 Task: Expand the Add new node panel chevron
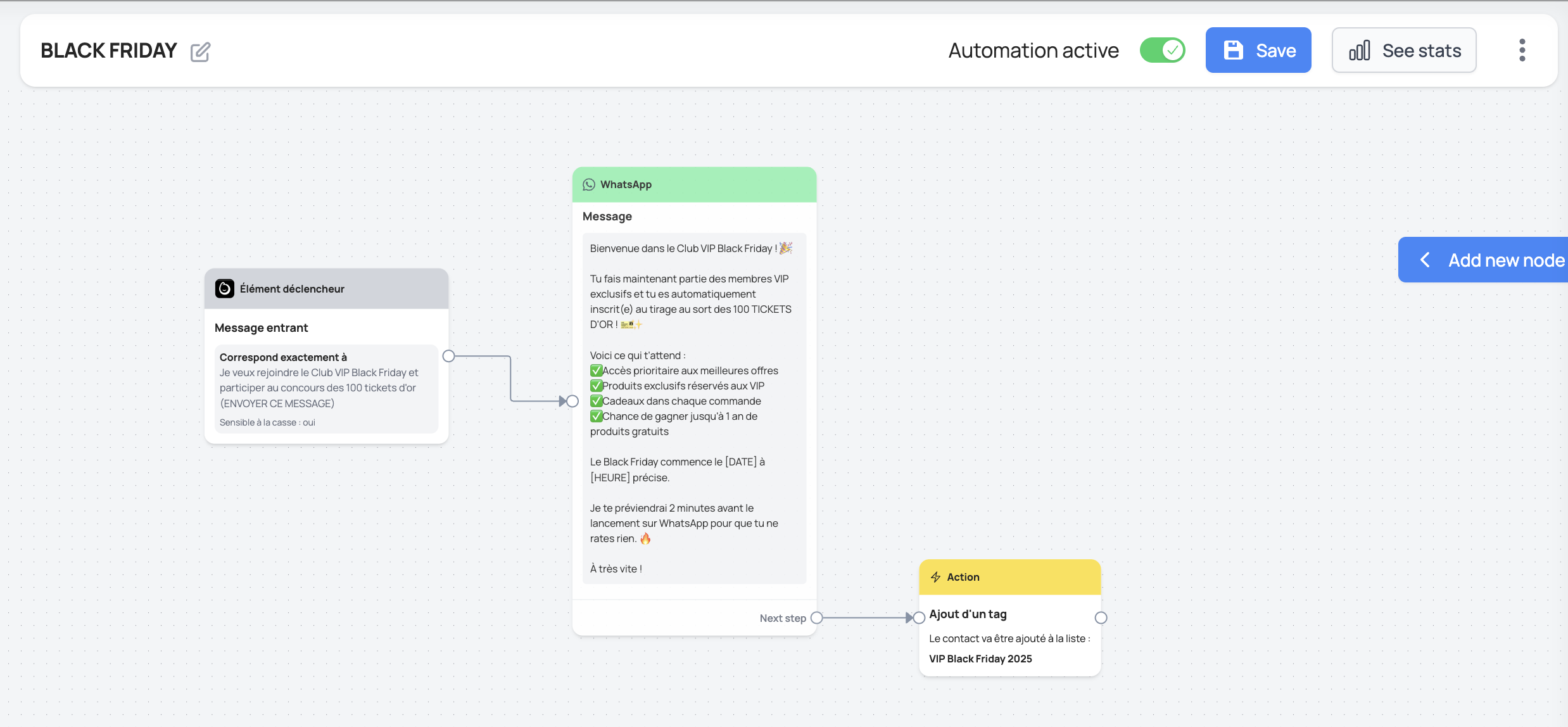(x=1425, y=260)
